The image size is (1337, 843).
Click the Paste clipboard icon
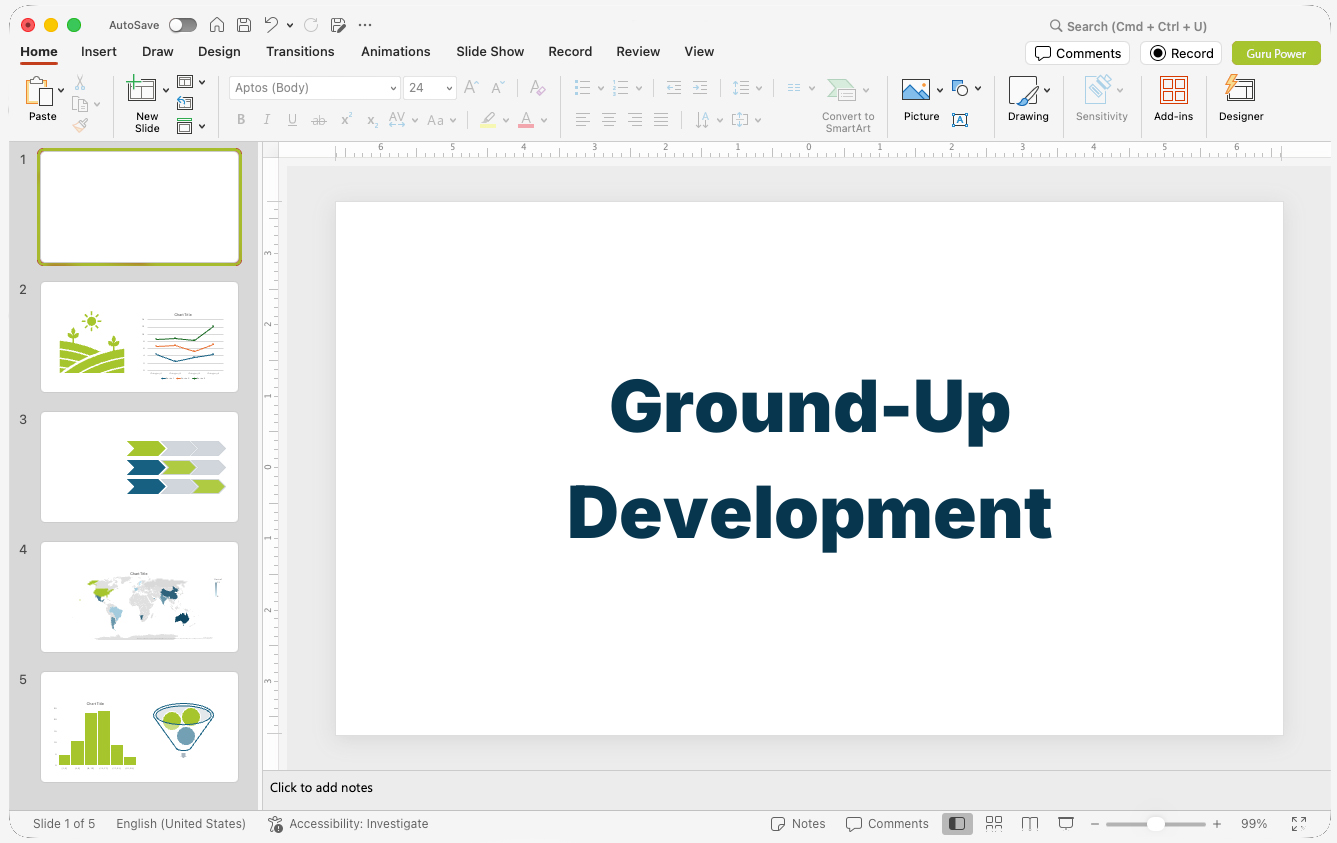(x=39, y=92)
